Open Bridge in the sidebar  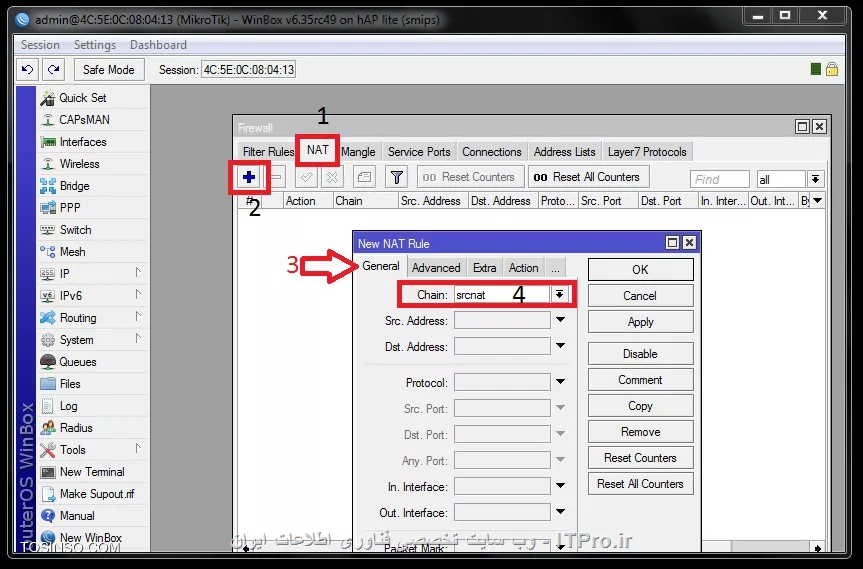[74, 186]
